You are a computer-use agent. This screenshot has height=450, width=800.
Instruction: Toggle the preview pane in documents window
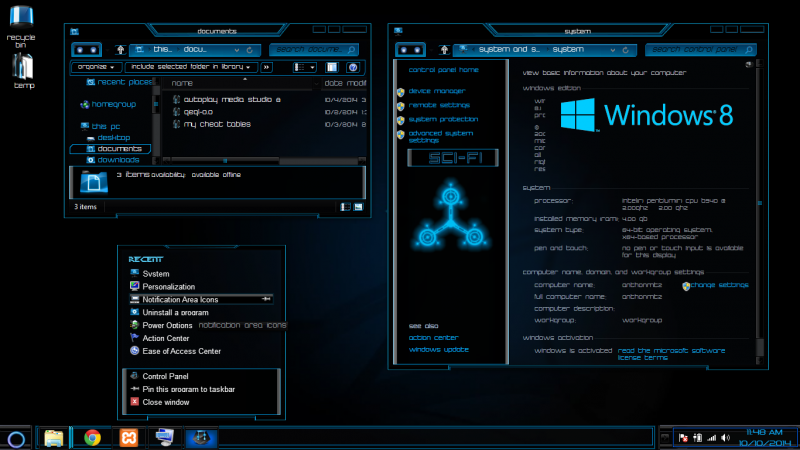pyautogui.click(x=332, y=67)
